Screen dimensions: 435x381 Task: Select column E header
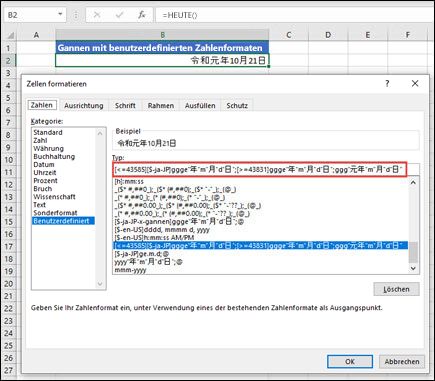[x=368, y=35]
